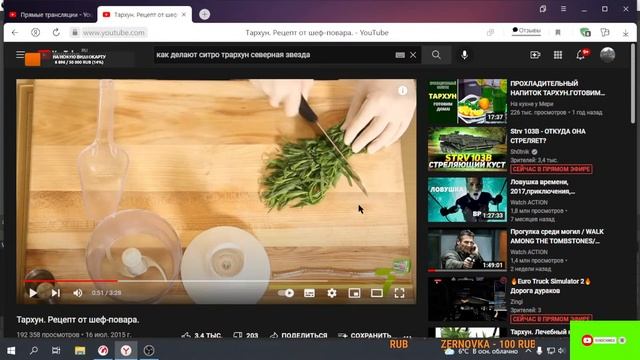Start voice search with microphone
This screenshot has height=360, width=640.
(x=464, y=55)
